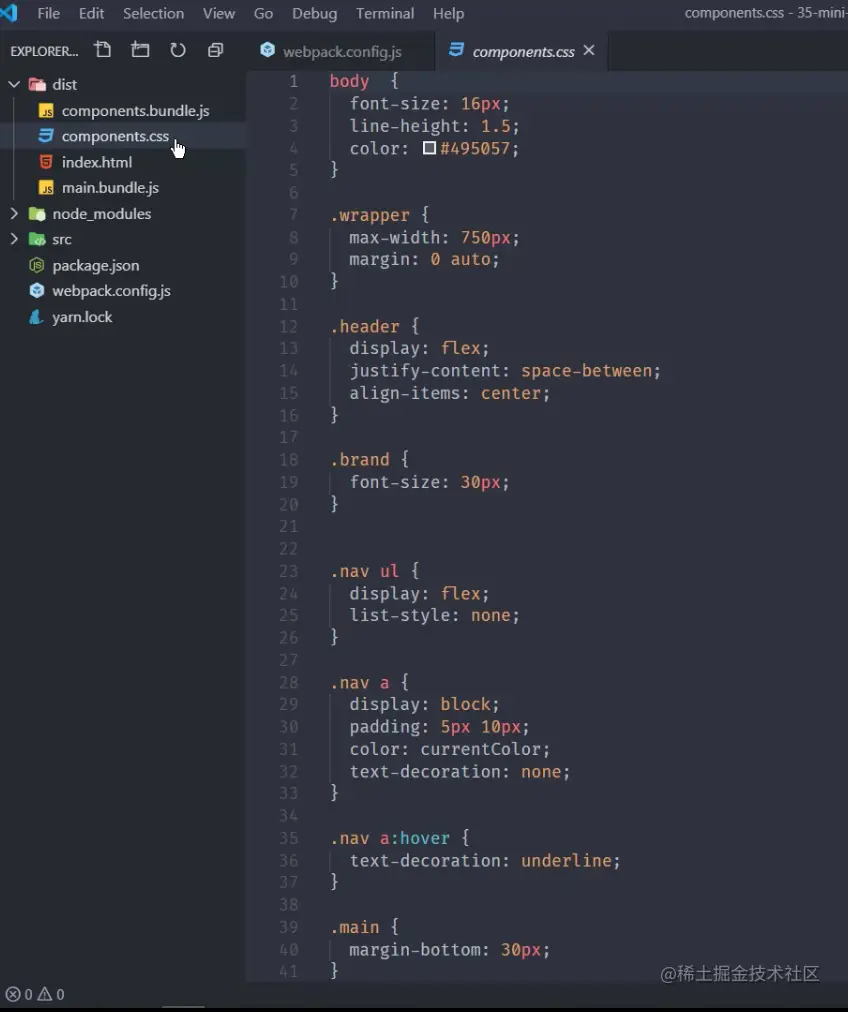
Task: Click the #495057 color swatch in editor
Action: pos(429,148)
